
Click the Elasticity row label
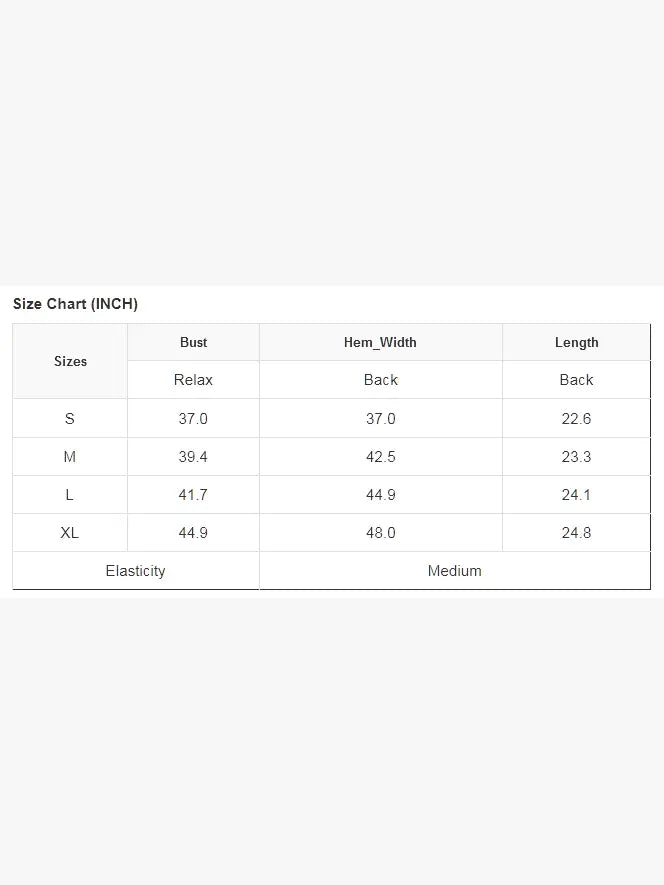click(x=136, y=571)
